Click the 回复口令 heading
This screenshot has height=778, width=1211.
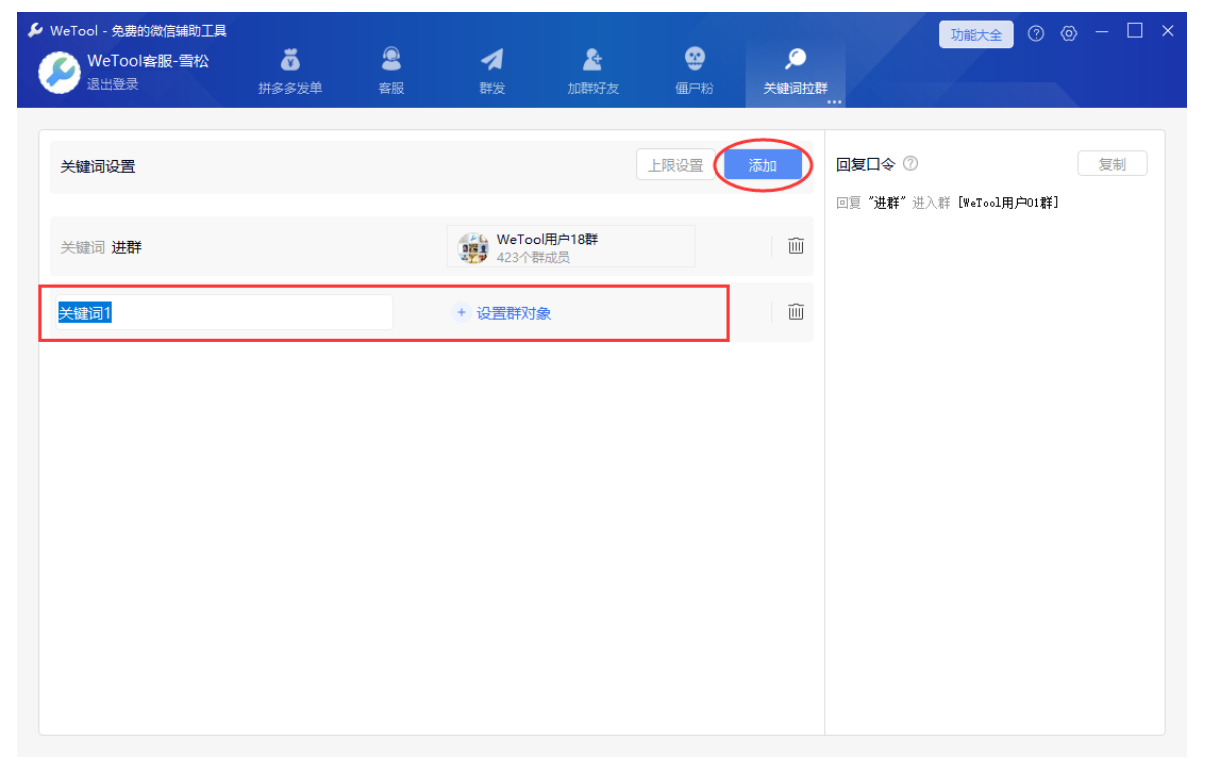pos(866,164)
